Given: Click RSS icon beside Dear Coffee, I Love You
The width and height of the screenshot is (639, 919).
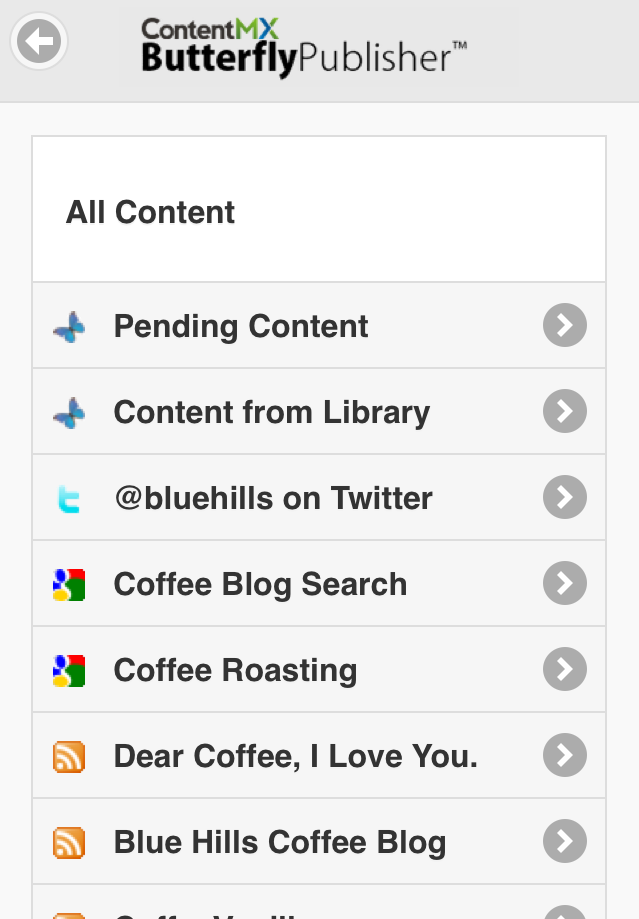Looking at the screenshot, I should point(69,756).
